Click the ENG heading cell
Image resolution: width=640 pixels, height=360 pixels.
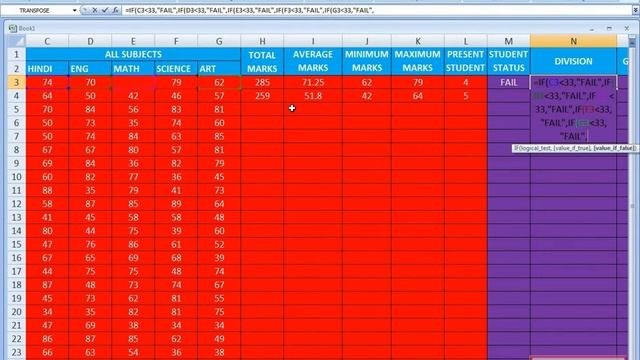point(90,69)
